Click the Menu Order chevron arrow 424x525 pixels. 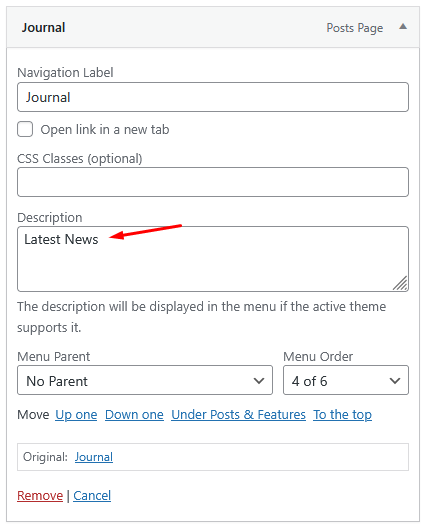pyautogui.click(x=395, y=381)
